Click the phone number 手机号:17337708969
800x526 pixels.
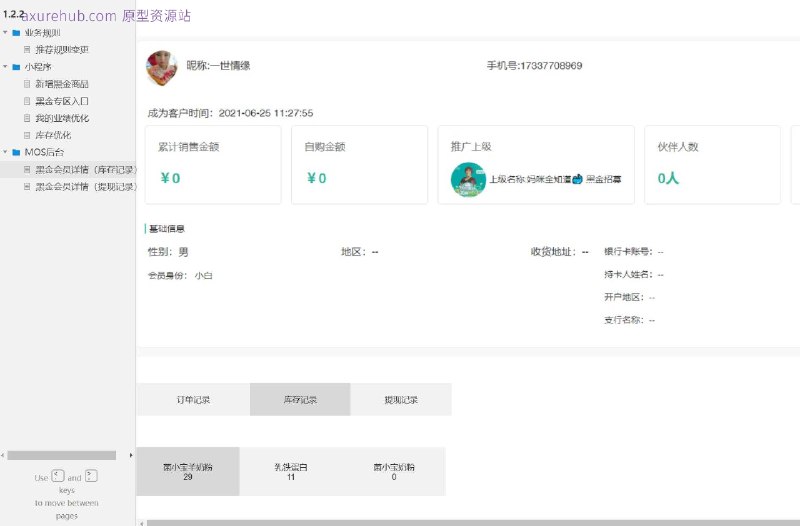tap(534, 65)
